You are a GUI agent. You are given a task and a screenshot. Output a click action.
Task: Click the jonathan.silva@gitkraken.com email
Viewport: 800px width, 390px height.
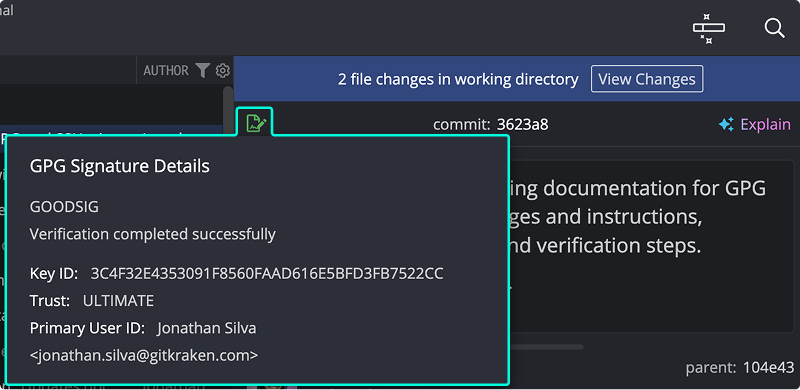point(144,355)
